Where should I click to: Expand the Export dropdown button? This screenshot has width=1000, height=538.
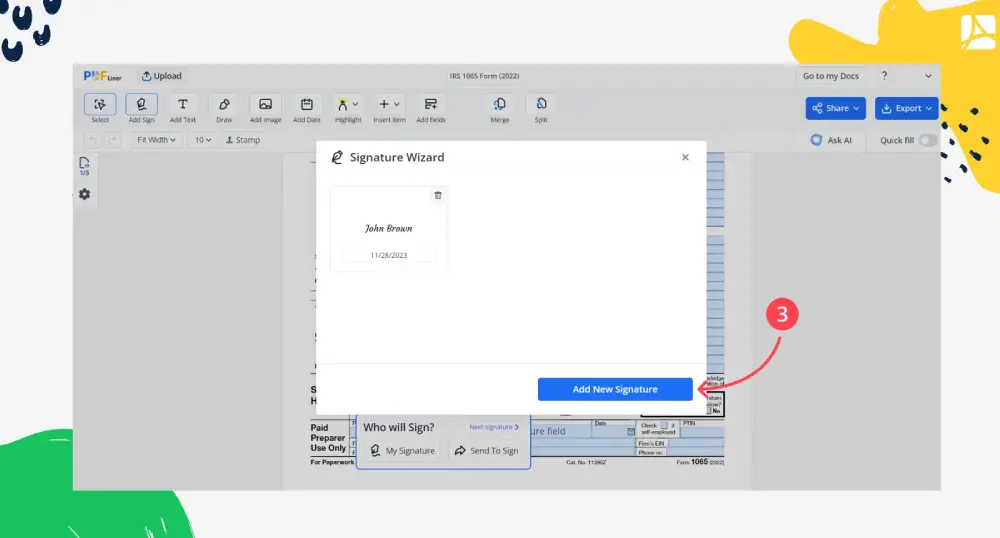tap(907, 108)
